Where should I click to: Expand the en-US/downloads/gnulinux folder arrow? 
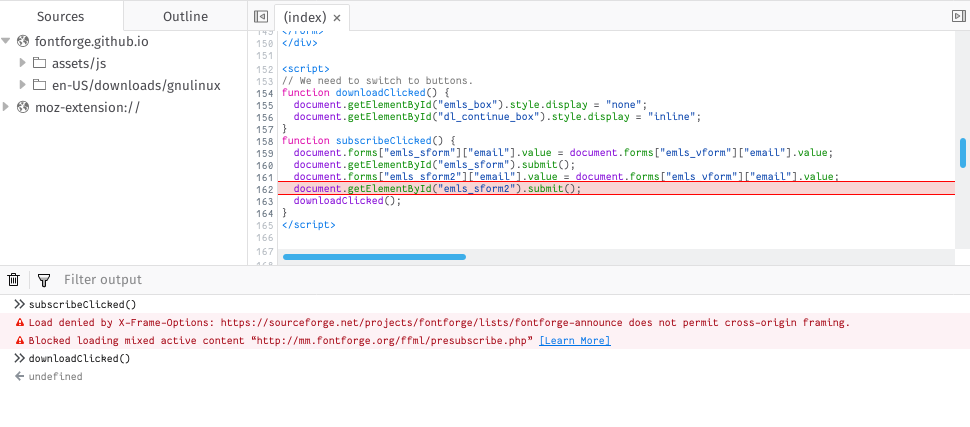[x=23, y=85]
